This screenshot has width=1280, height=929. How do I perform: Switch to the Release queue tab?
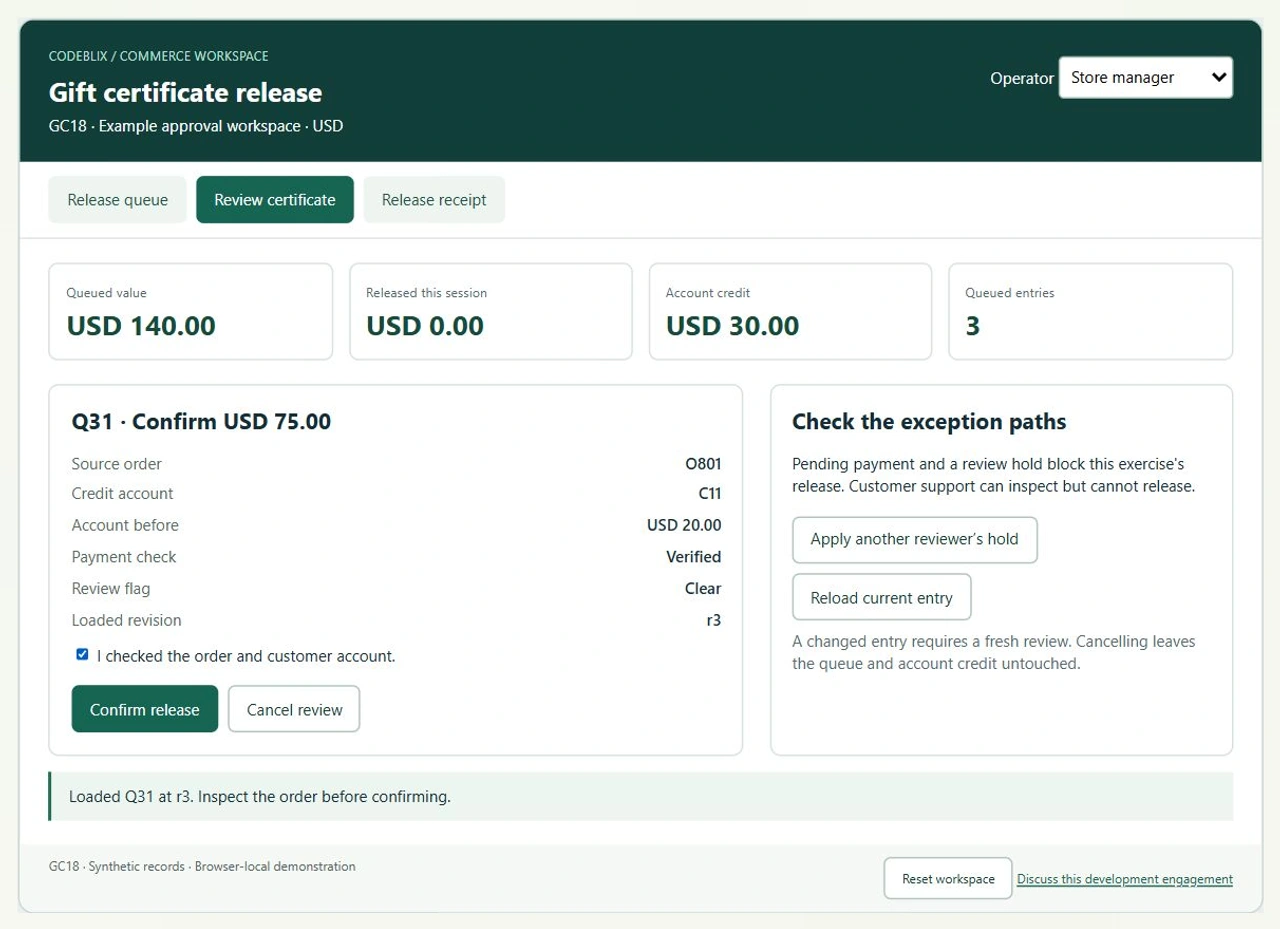pos(117,200)
